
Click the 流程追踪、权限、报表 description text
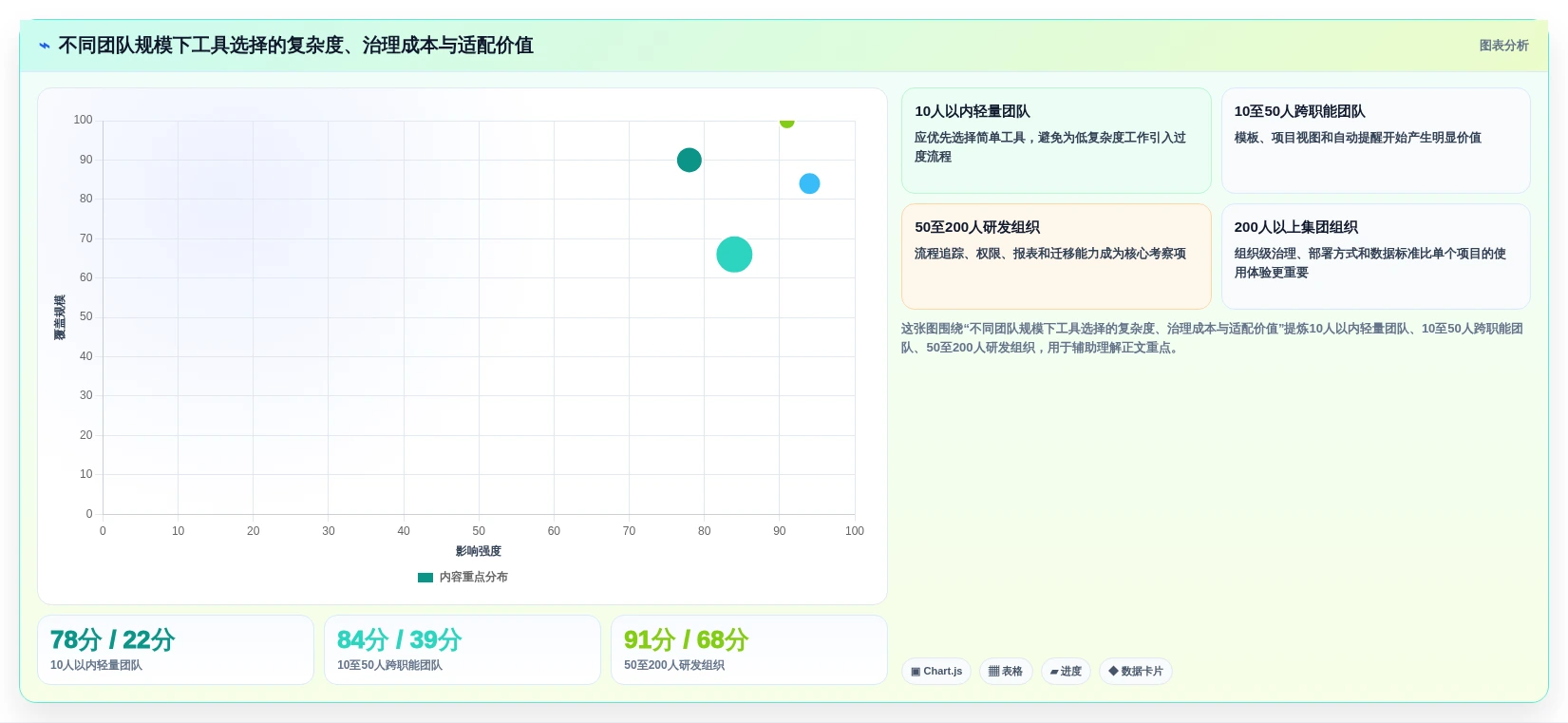[1050, 254]
